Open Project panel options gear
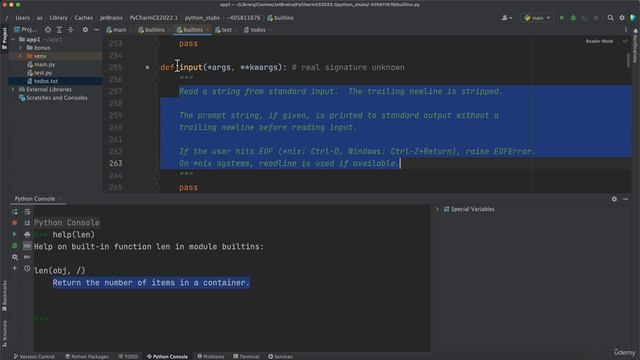Viewport: 640px width, 360px height. point(85,30)
